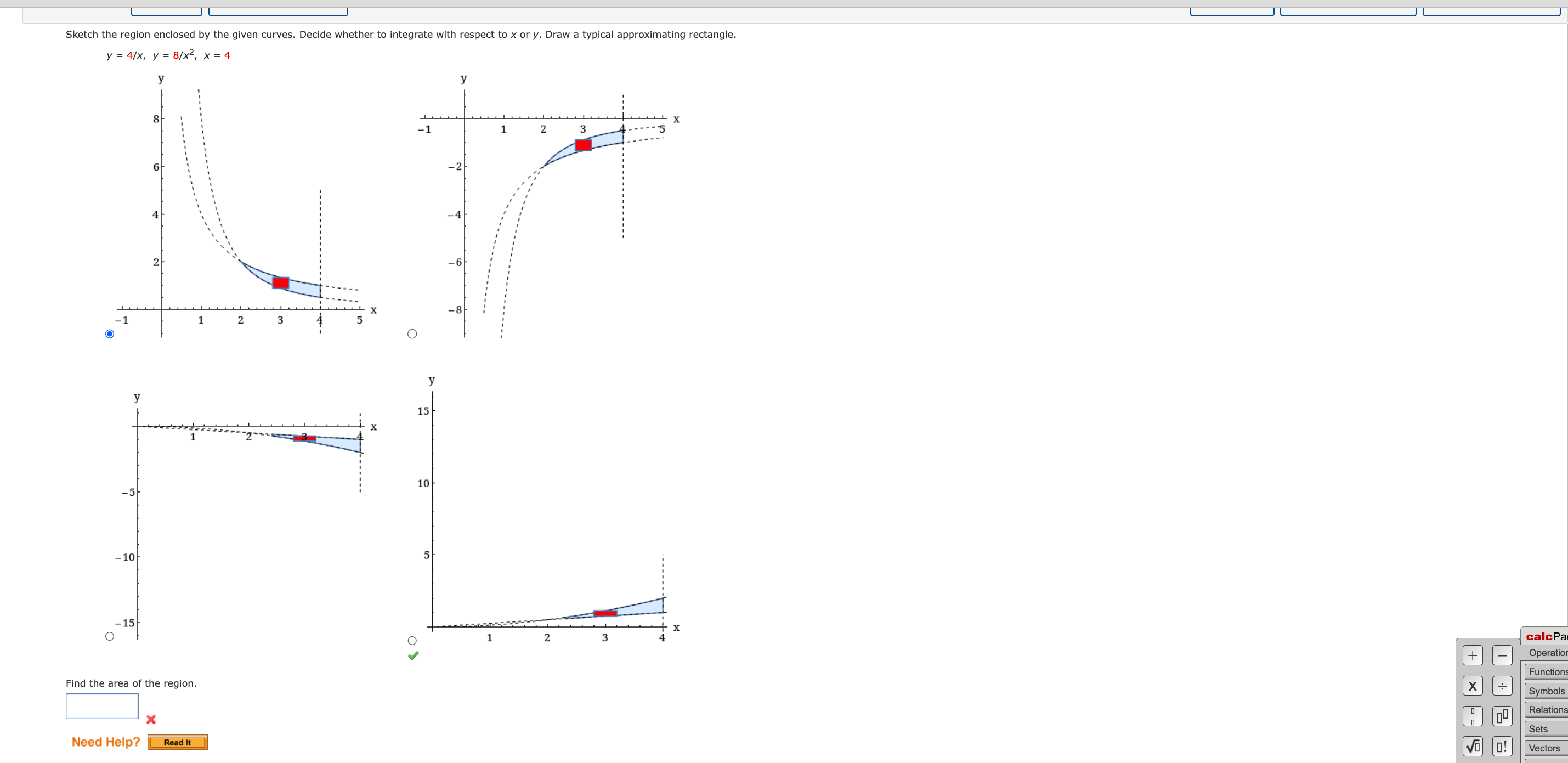Click the Need Help link
Image resolution: width=1568 pixels, height=763 pixels.
[105, 742]
